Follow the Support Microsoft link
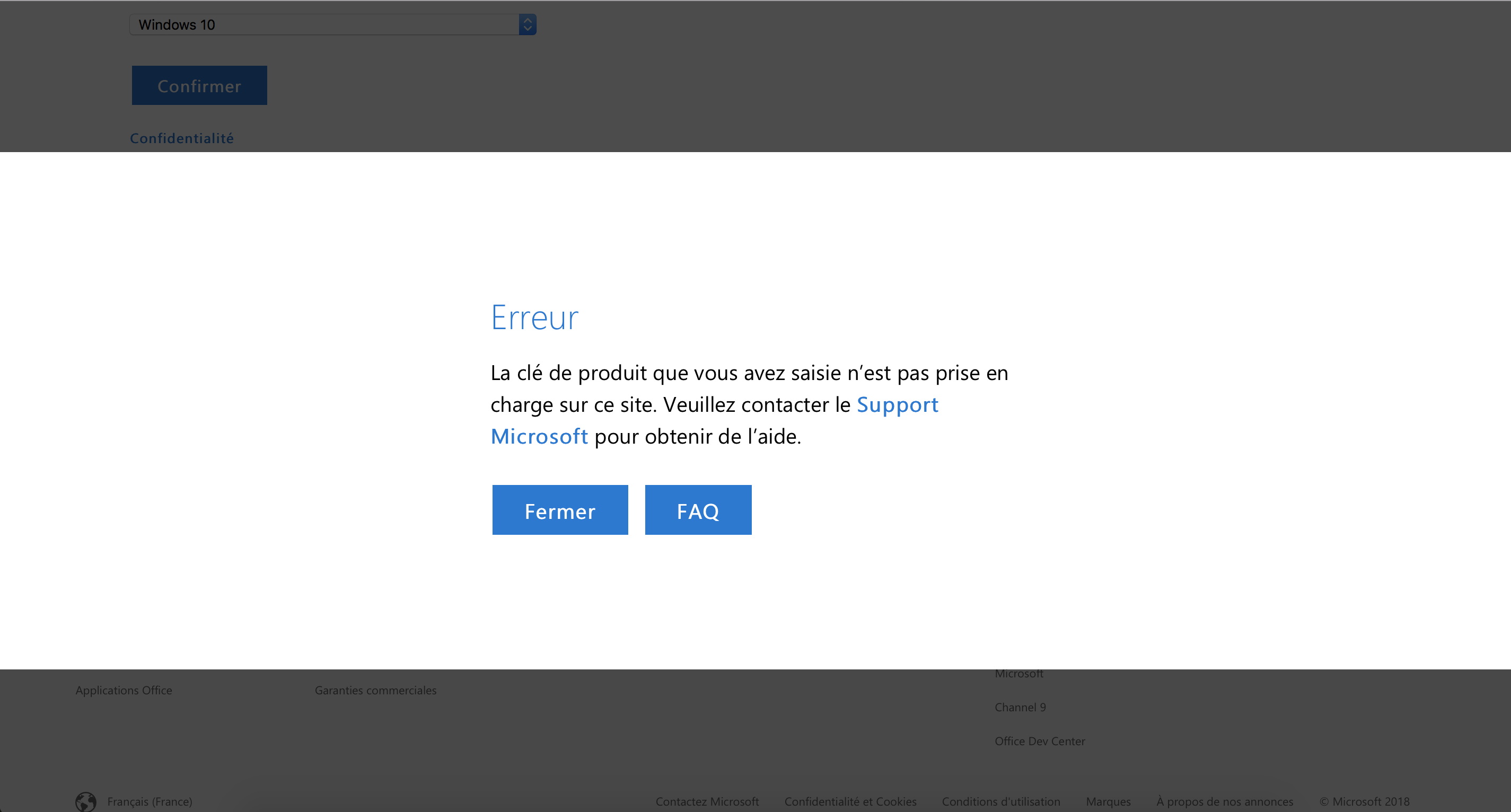Viewport: 1511px width, 812px height. [x=897, y=404]
